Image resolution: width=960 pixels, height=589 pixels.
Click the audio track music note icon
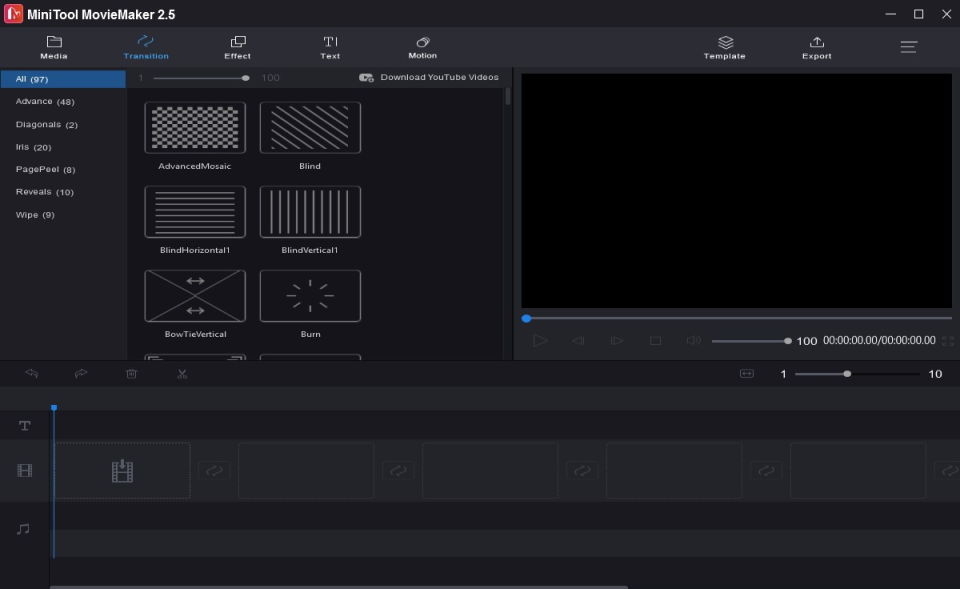(x=23, y=528)
